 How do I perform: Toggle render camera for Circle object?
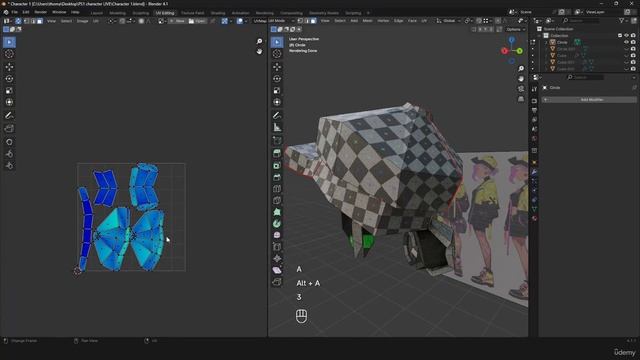(x=633, y=42)
